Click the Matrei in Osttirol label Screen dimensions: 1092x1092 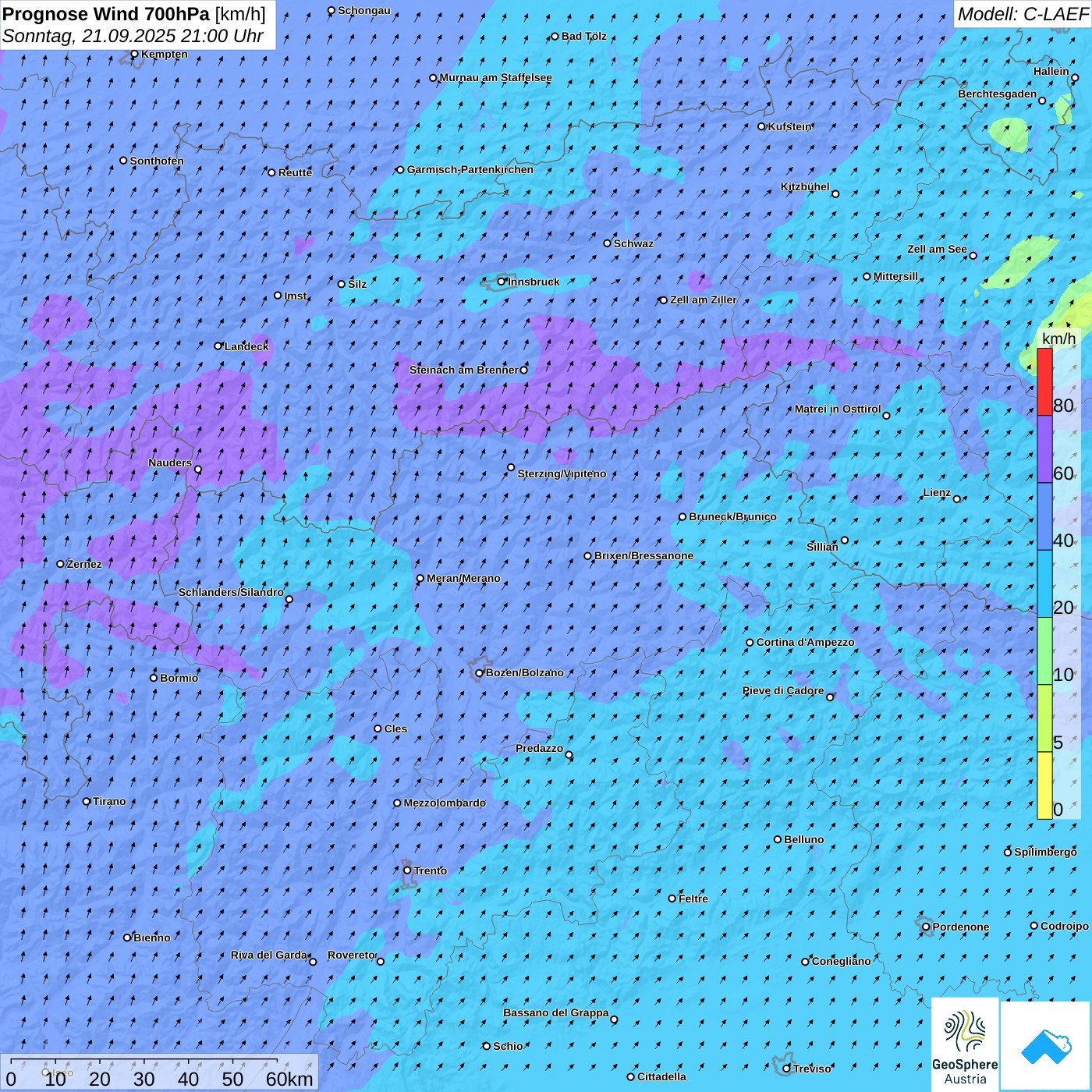tap(838, 409)
